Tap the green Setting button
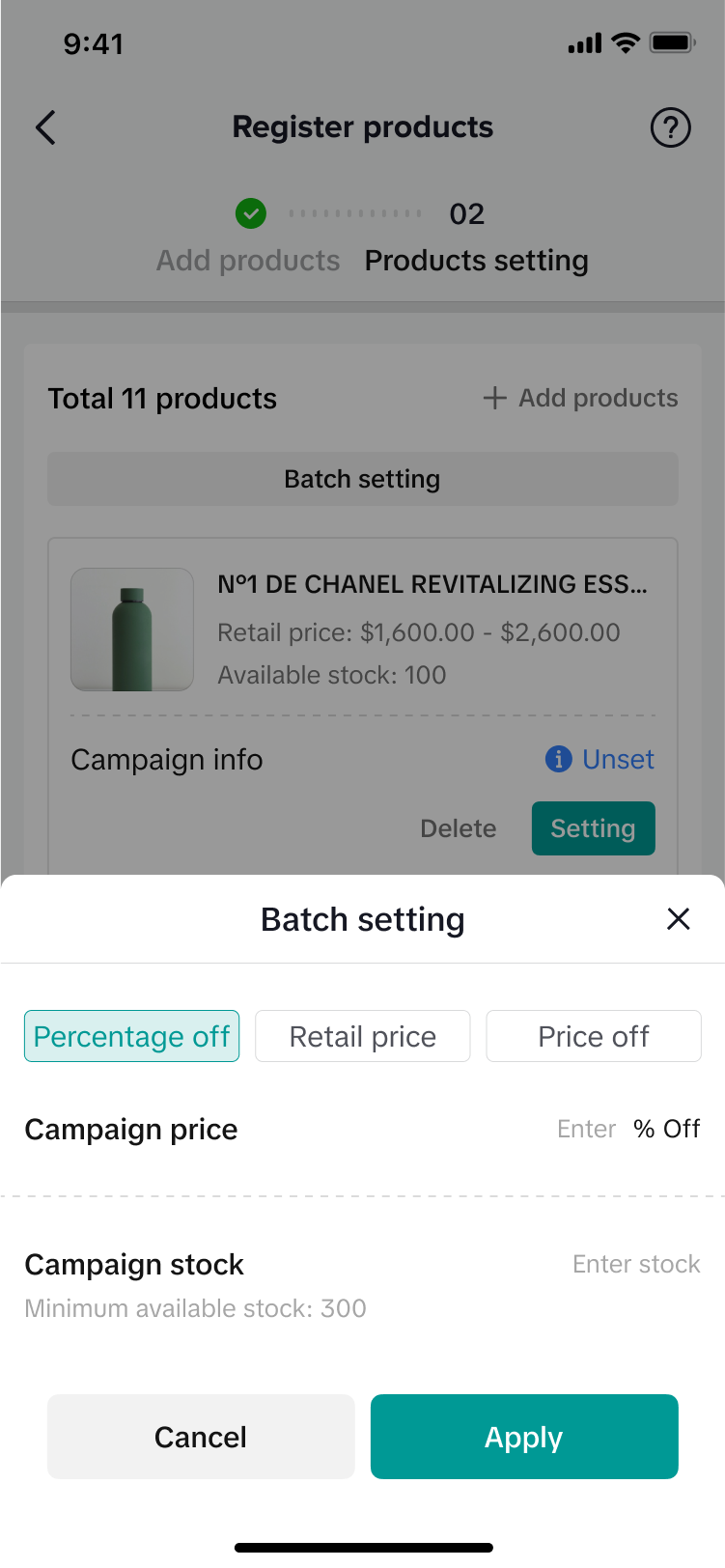 click(593, 828)
